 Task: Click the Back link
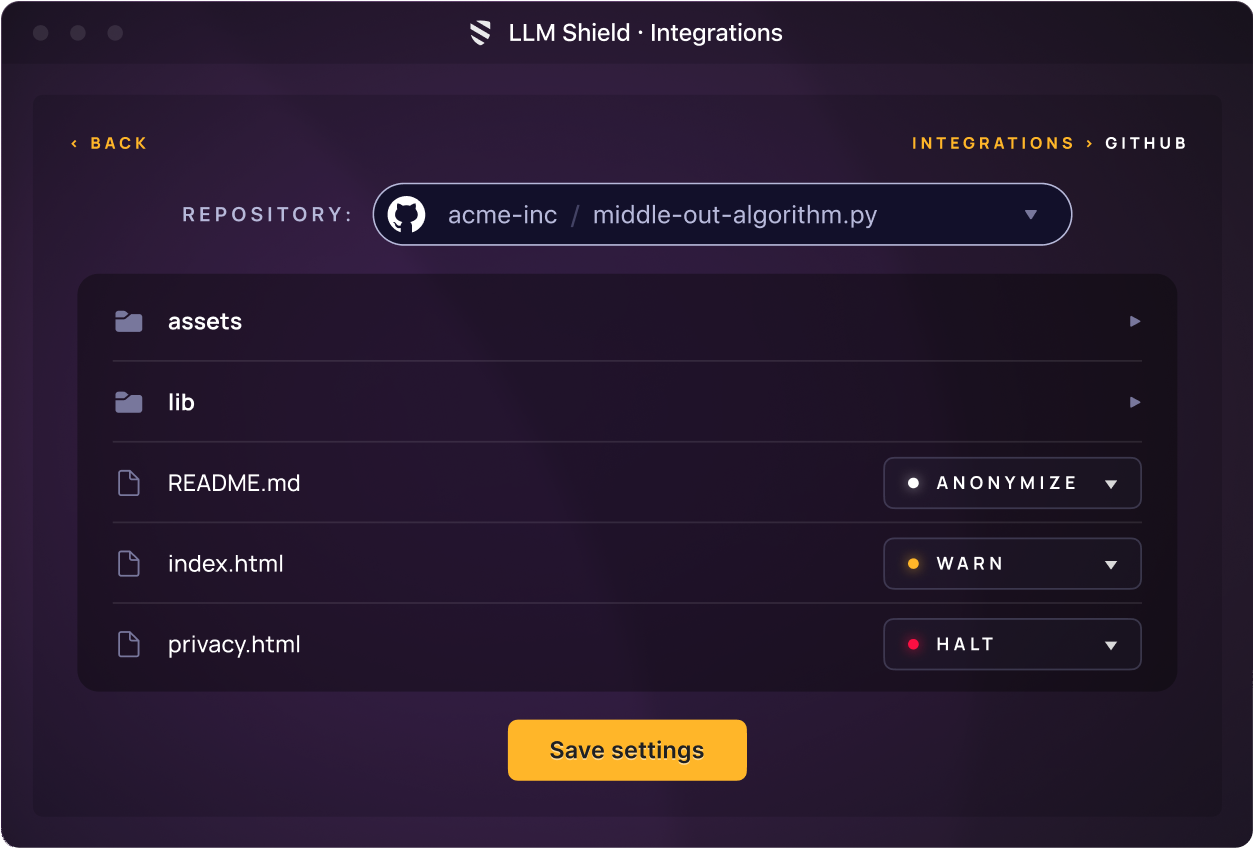click(x=110, y=143)
